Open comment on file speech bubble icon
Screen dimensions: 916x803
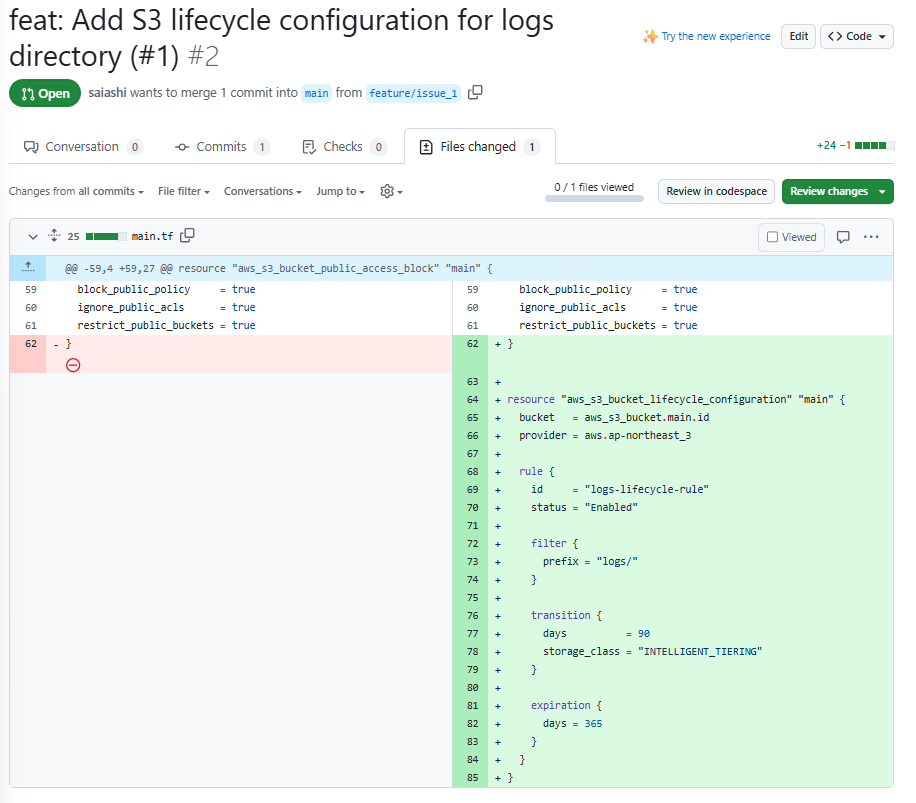click(x=842, y=237)
